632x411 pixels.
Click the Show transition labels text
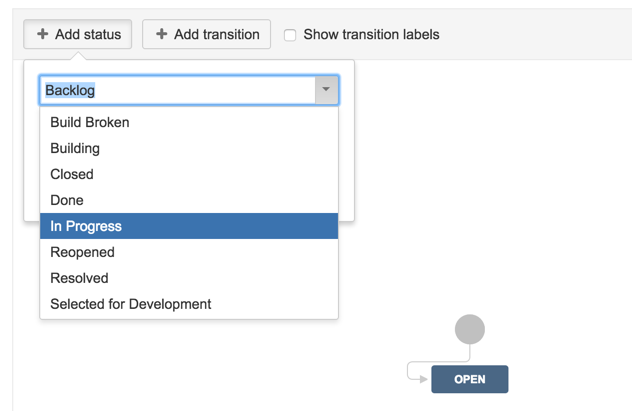(371, 35)
